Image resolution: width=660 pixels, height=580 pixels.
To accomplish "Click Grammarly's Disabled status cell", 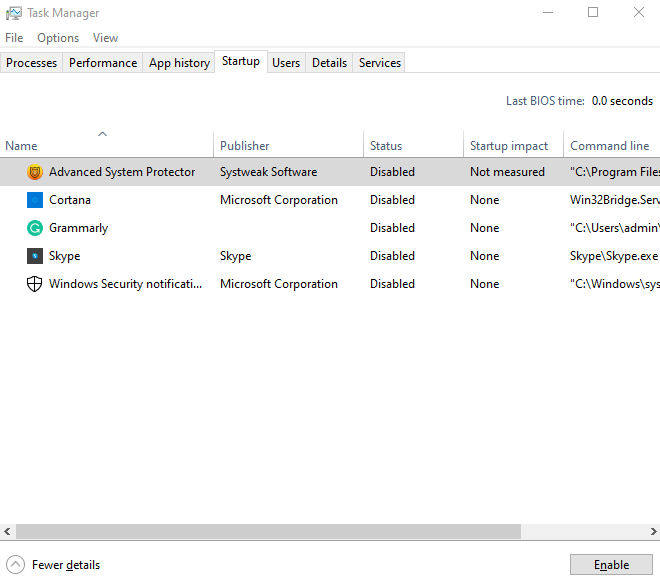I will click(x=392, y=228).
